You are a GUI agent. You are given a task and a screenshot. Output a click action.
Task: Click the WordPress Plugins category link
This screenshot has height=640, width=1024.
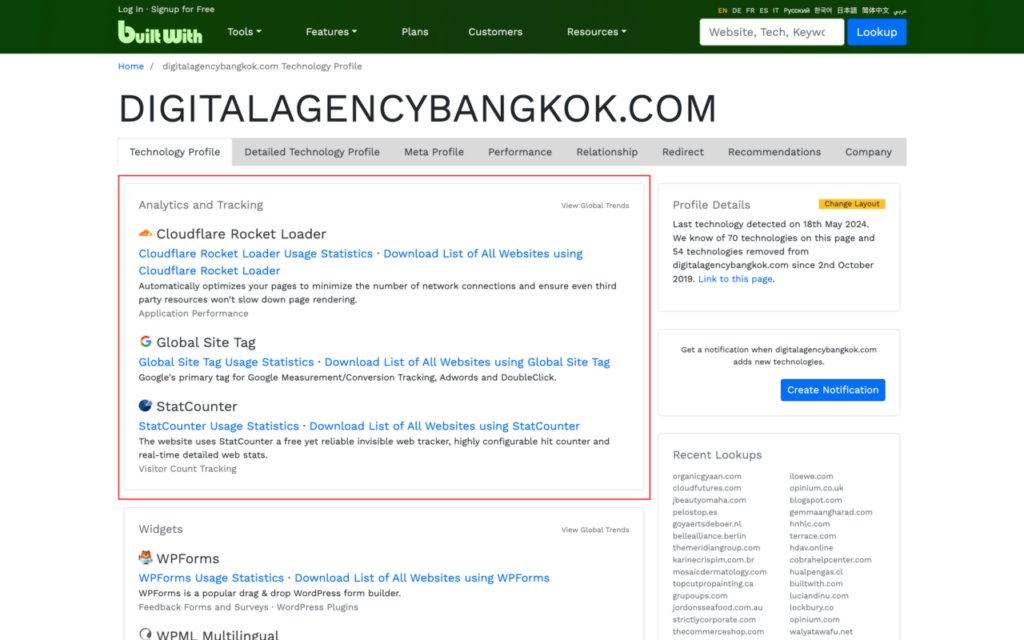pyautogui.click(x=317, y=607)
